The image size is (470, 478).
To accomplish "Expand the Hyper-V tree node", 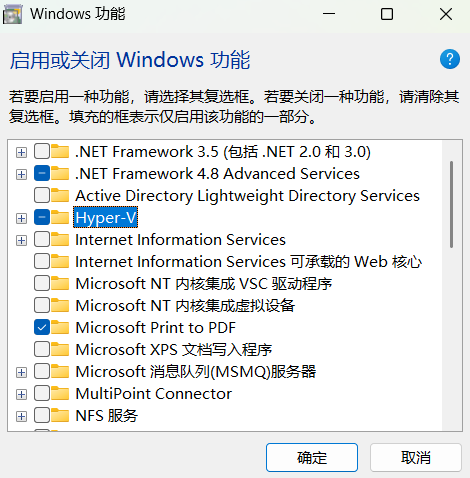I will (21, 218).
